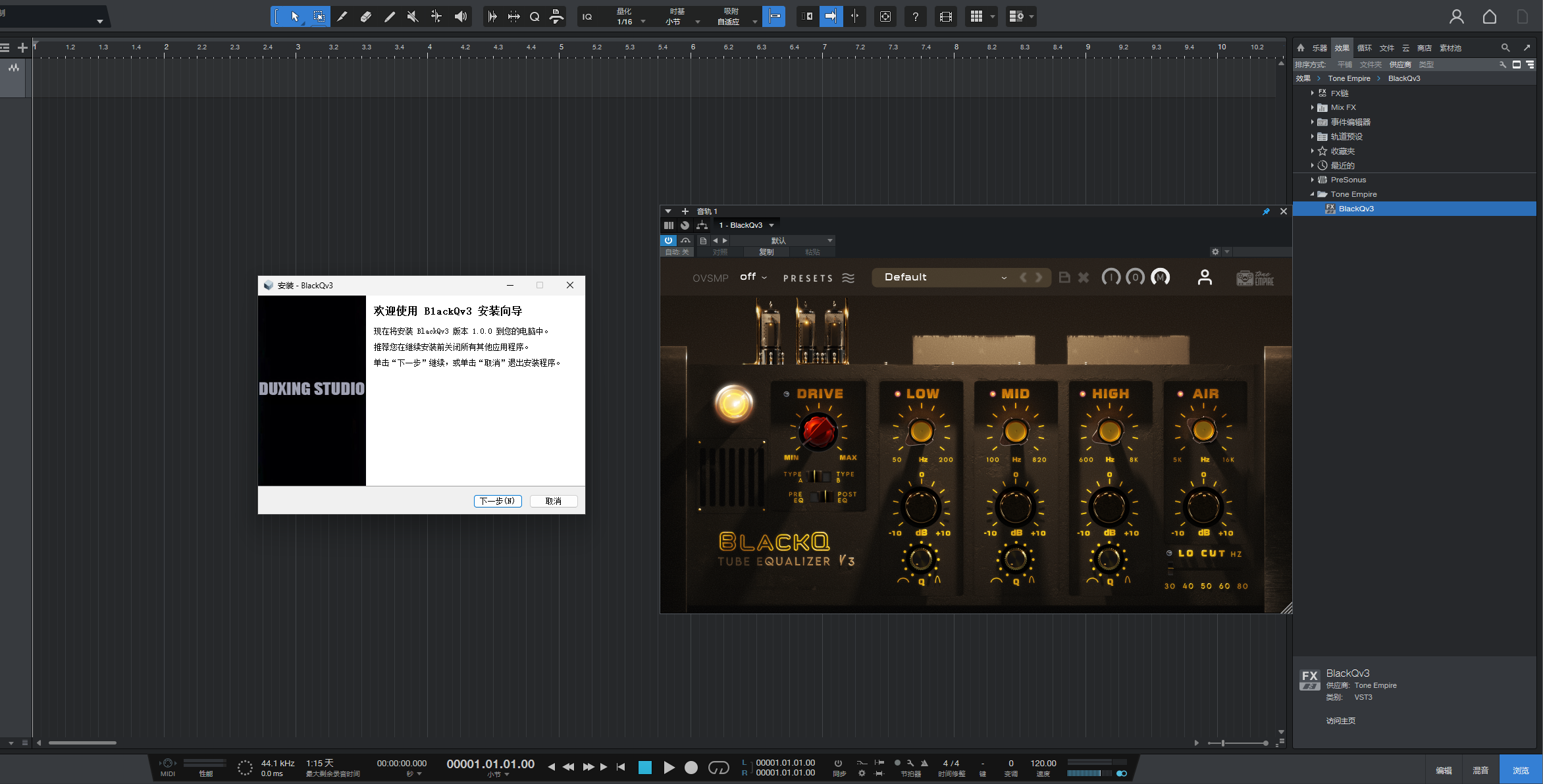Click the 120.00 tempo field
The height and width of the screenshot is (784, 1543).
pos(1043,764)
